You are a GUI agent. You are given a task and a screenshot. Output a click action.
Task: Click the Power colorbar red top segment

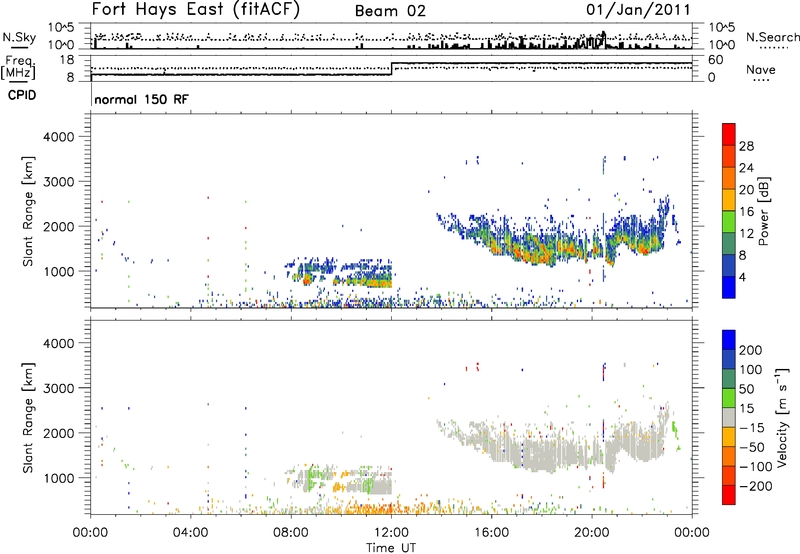(729, 134)
